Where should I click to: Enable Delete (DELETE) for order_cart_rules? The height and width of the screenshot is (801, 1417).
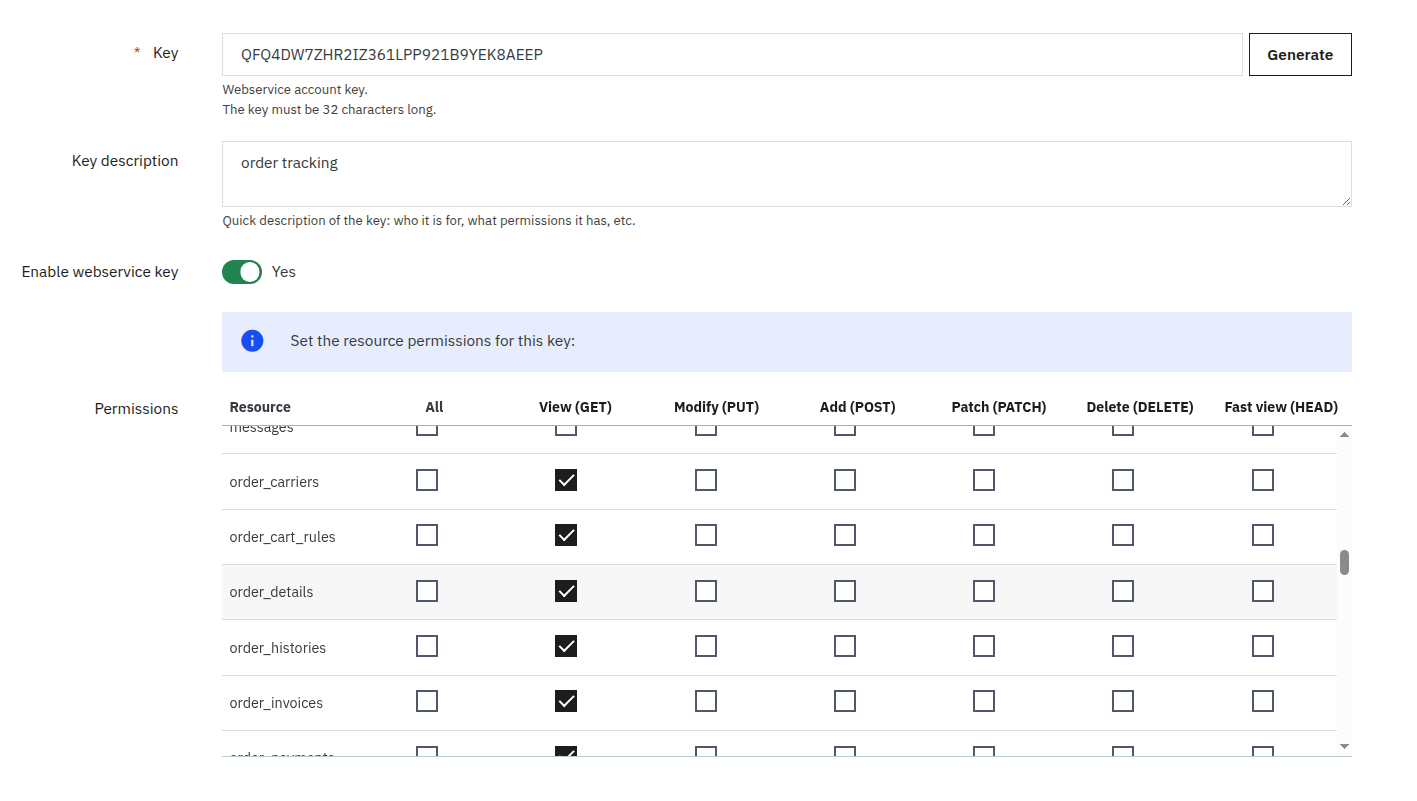[1123, 536]
